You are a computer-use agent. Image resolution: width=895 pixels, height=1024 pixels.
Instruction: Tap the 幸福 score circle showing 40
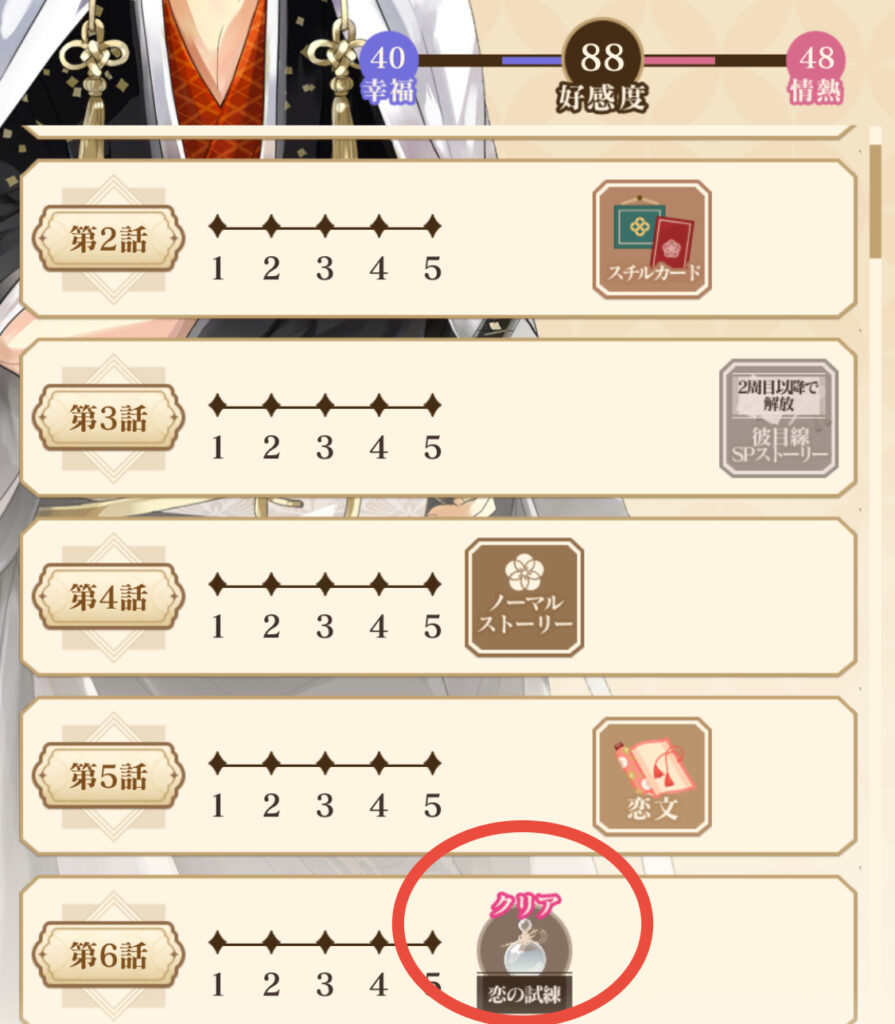388,68
